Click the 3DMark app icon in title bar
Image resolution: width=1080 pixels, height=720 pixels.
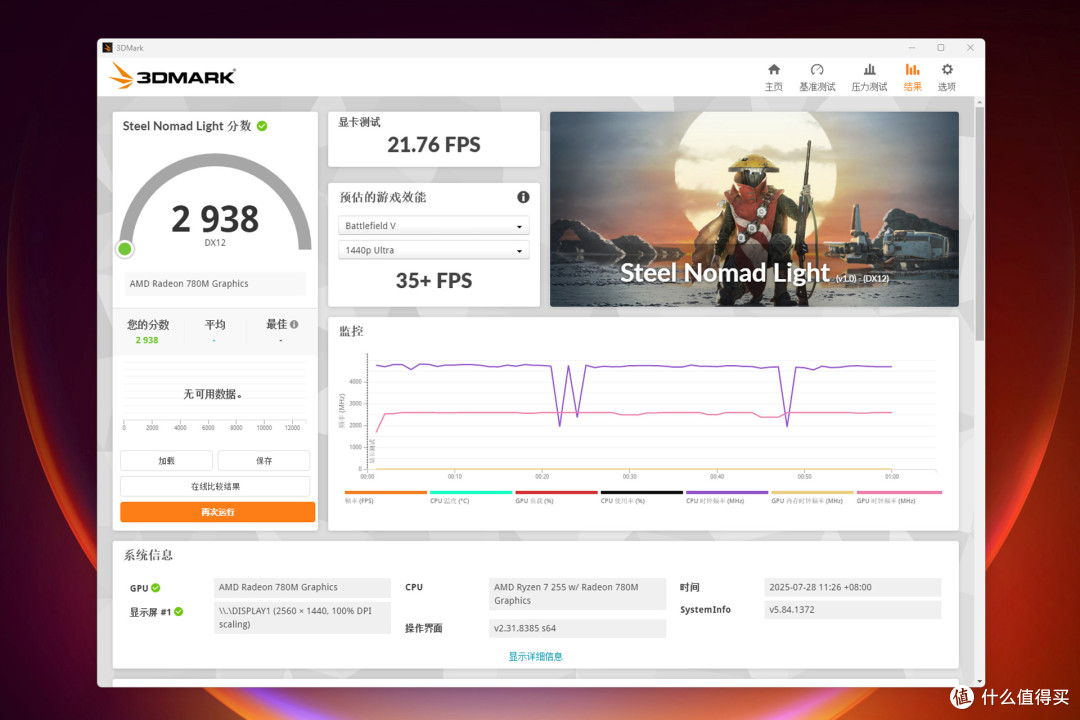point(107,48)
